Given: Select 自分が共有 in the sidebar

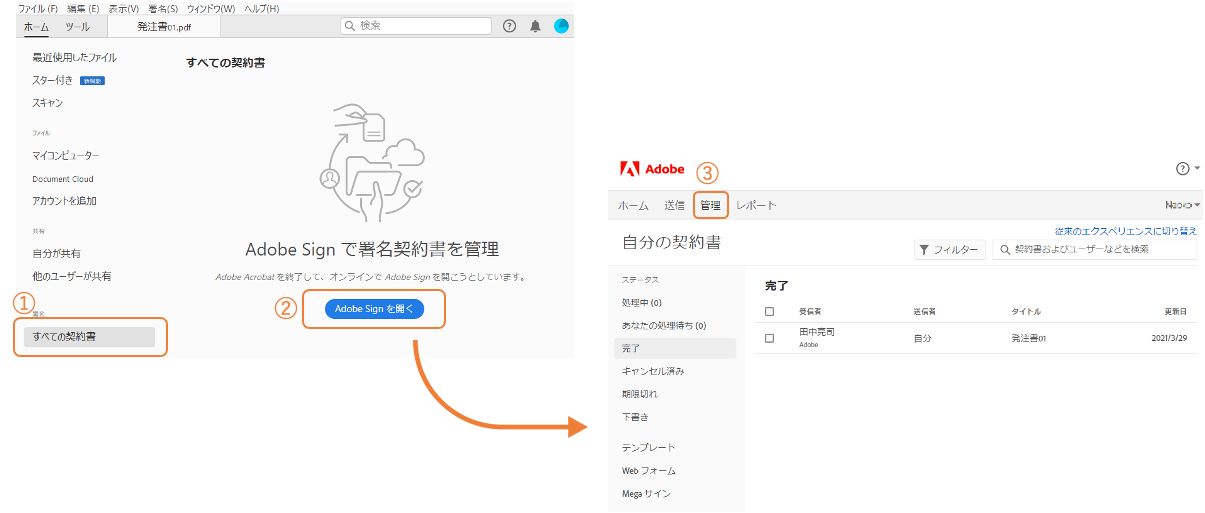Looking at the screenshot, I should [56, 254].
